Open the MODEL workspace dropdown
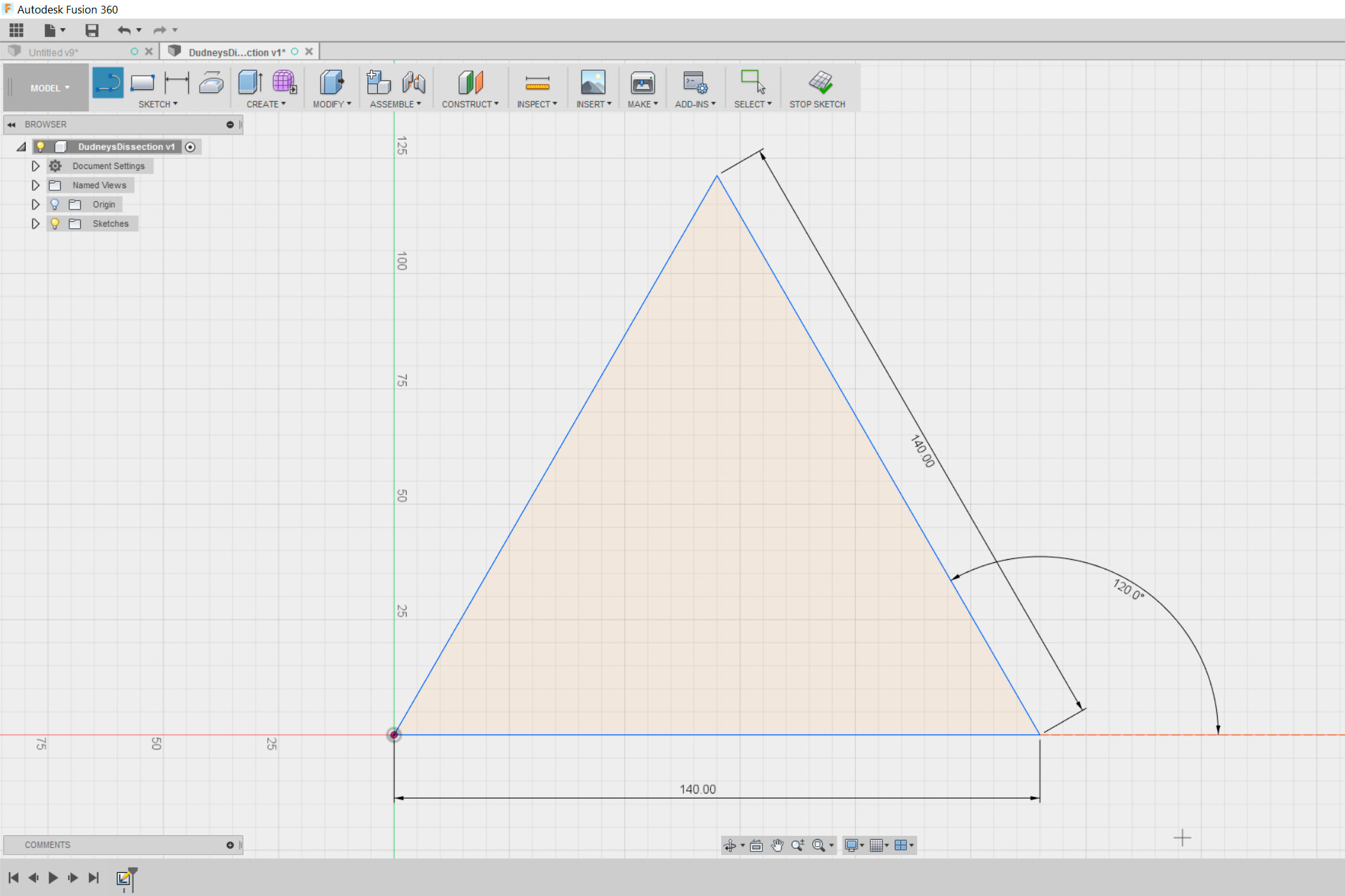 [x=49, y=88]
